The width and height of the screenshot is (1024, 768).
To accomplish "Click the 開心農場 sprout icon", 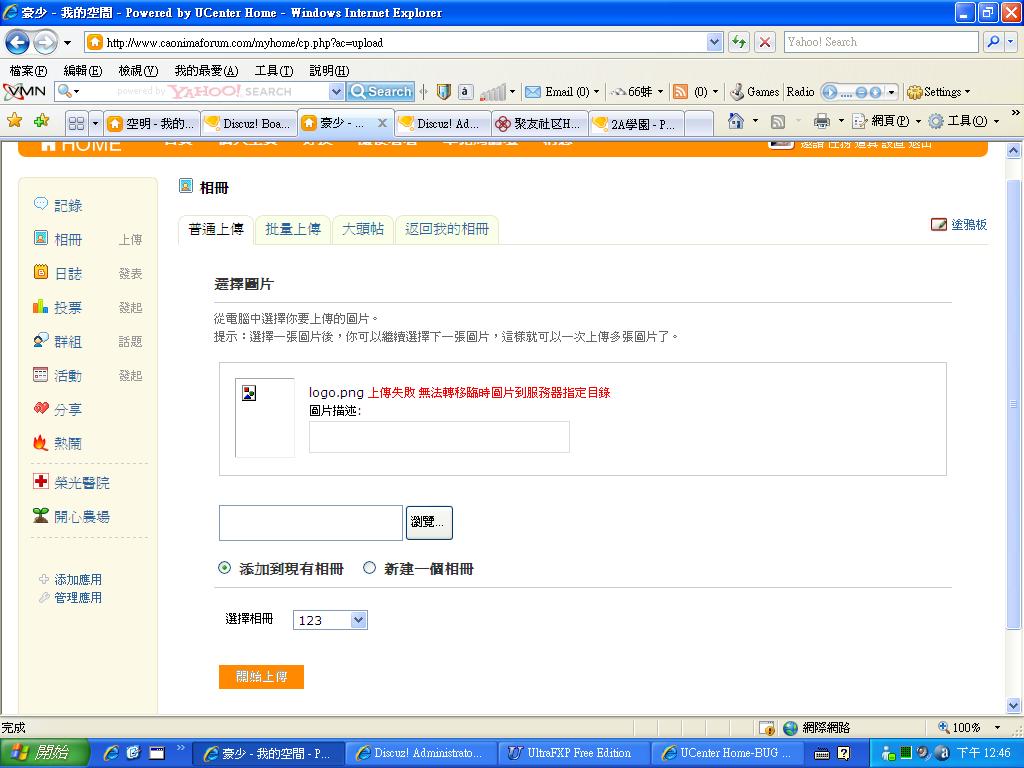I will [x=40, y=515].
